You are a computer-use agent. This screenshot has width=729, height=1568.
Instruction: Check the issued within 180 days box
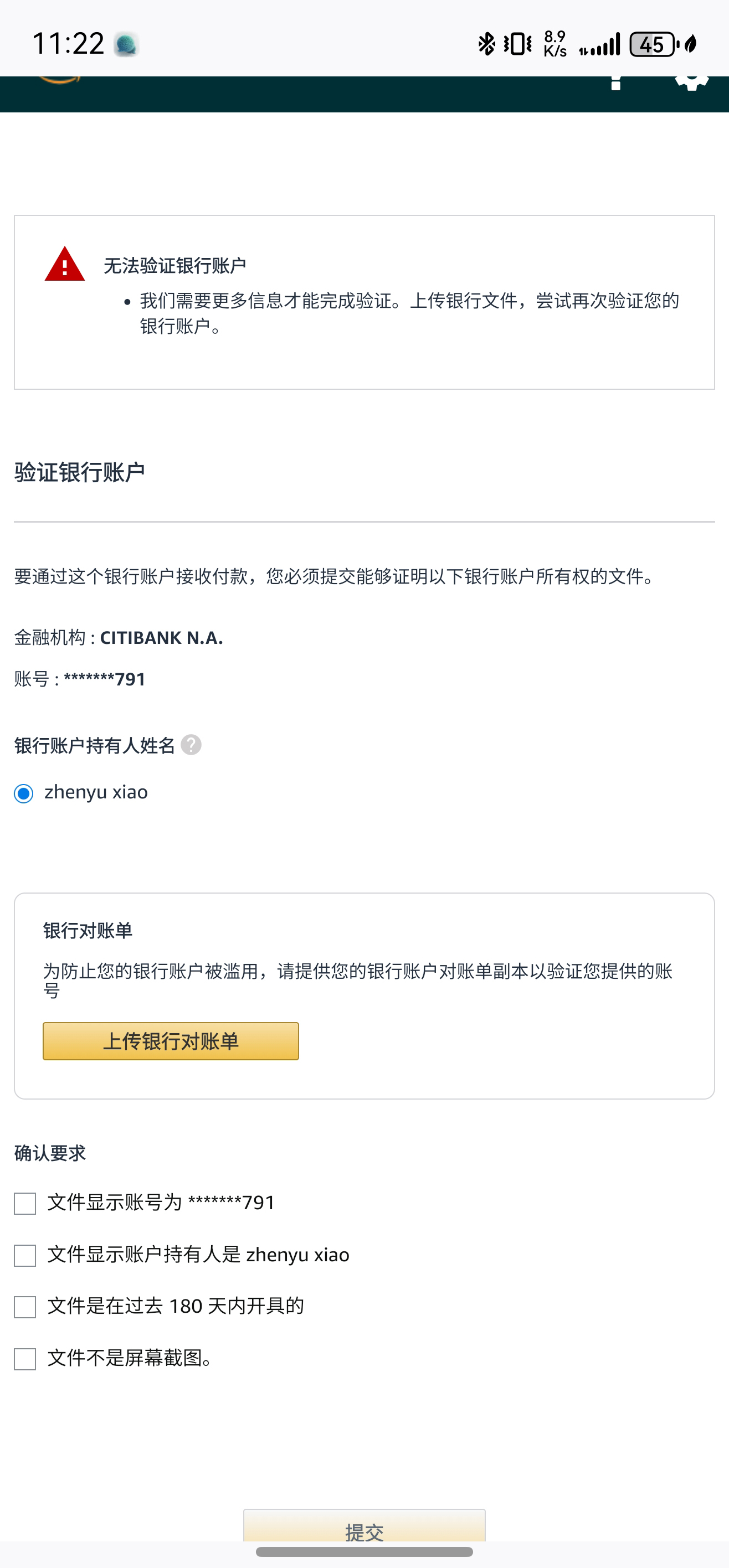coord(25,1306)
